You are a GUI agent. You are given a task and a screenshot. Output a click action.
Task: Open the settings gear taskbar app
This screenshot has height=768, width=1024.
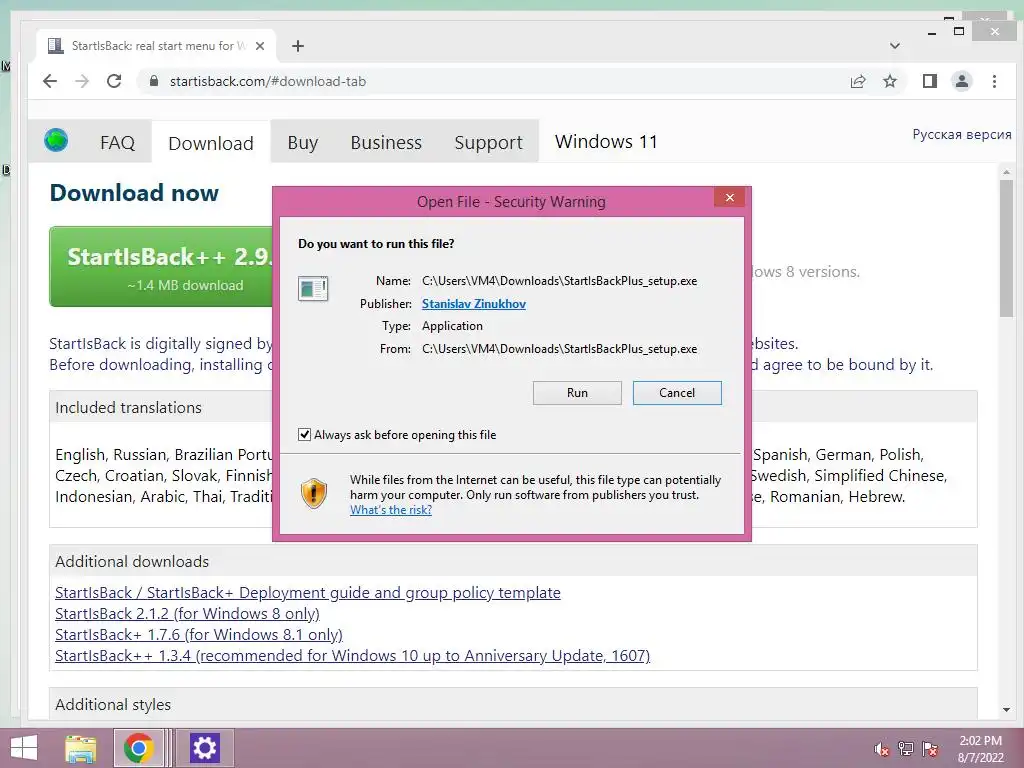click(204, 748)
